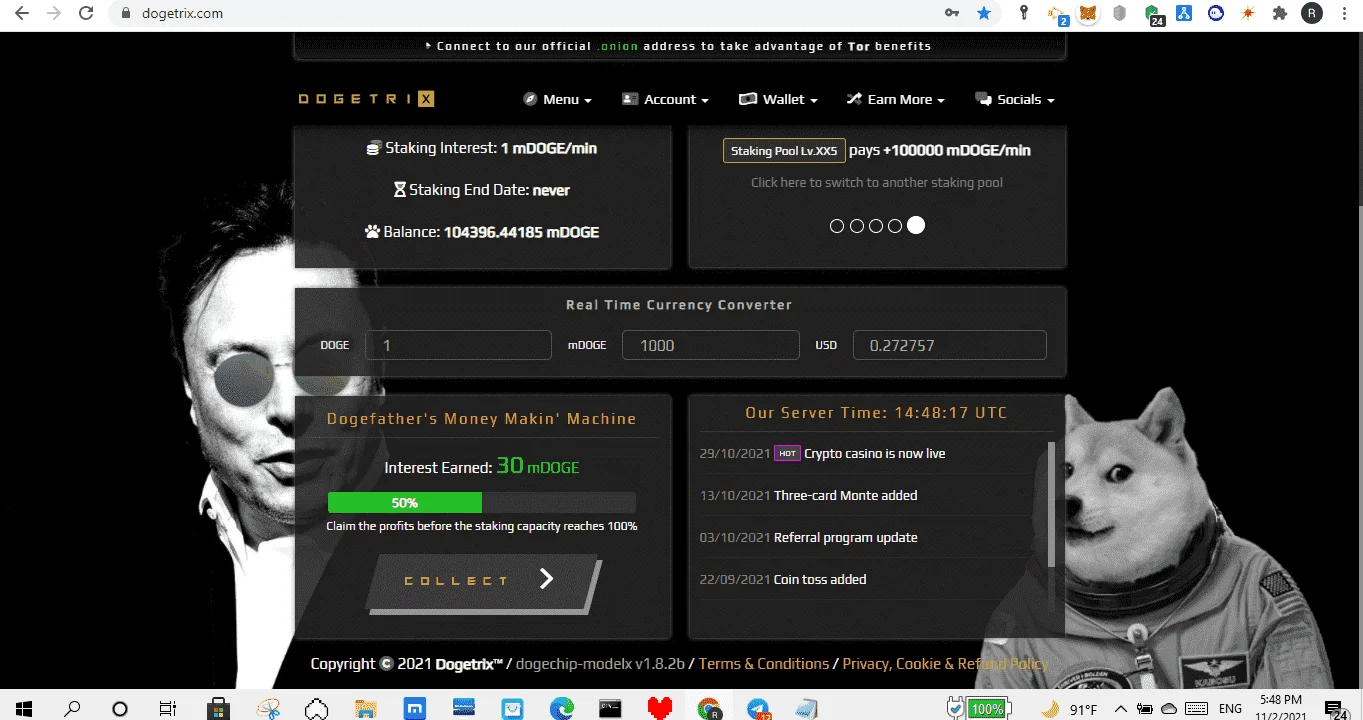Click the Staking Pool Lv.XX5 badge
The height and width of the screenshot is (720, 1363).
(x=784, y=150)
